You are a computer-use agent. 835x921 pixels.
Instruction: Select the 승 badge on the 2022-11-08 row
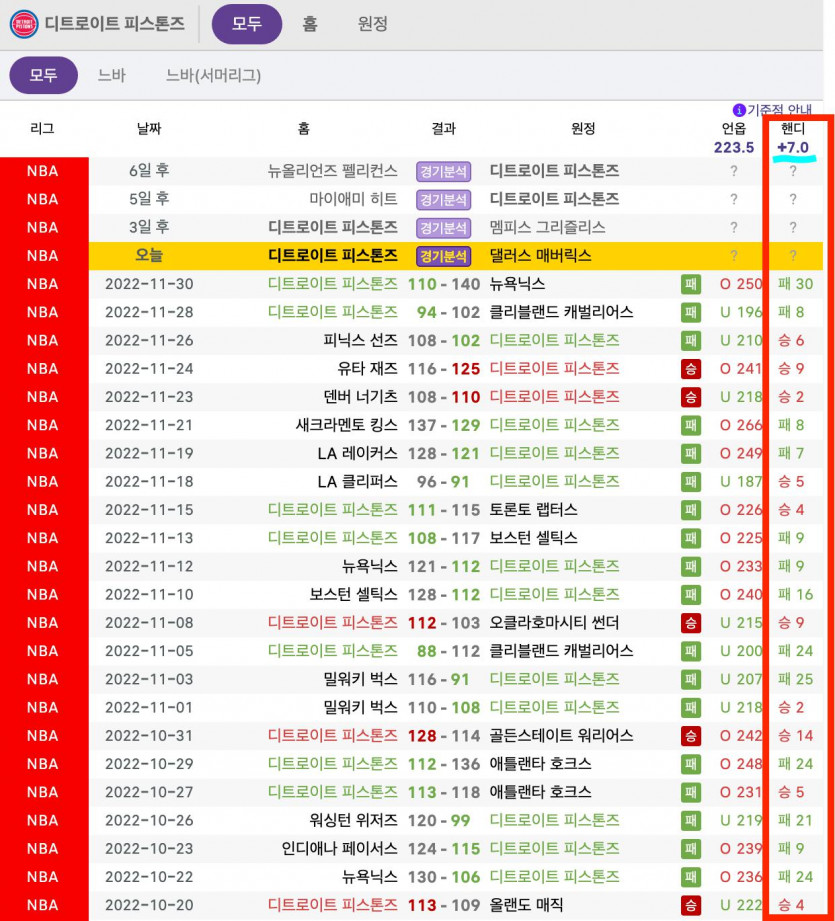point(691,623)
